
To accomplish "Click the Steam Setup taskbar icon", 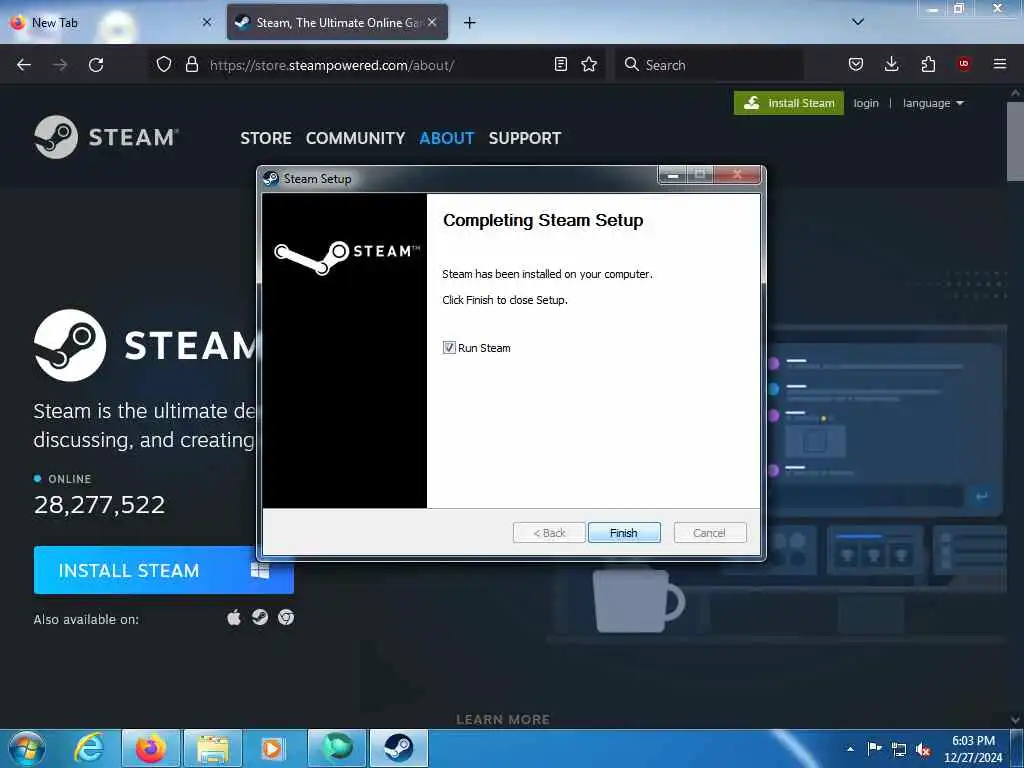I will [398, 748].
